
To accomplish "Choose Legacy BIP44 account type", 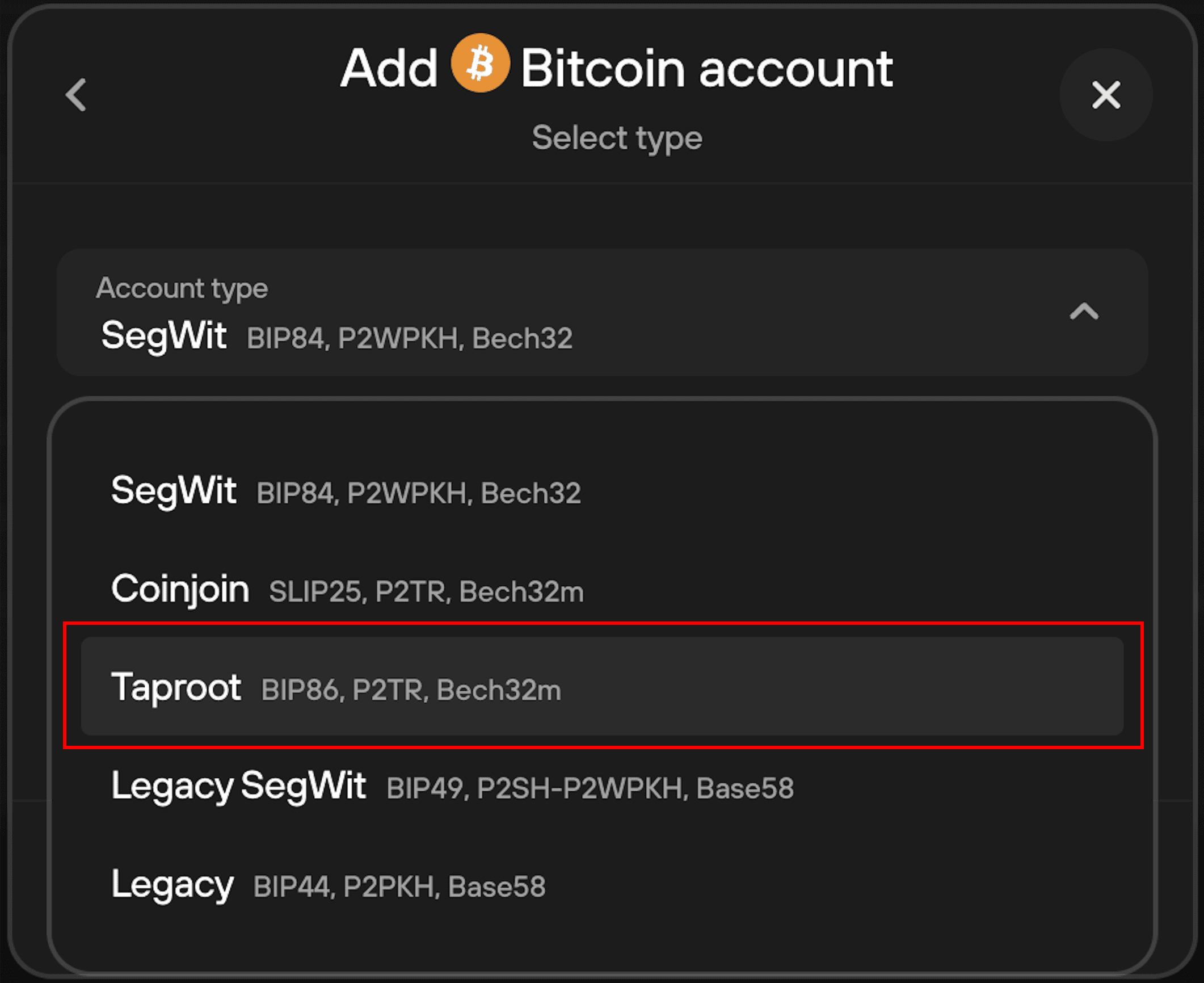I will [602, 885].
